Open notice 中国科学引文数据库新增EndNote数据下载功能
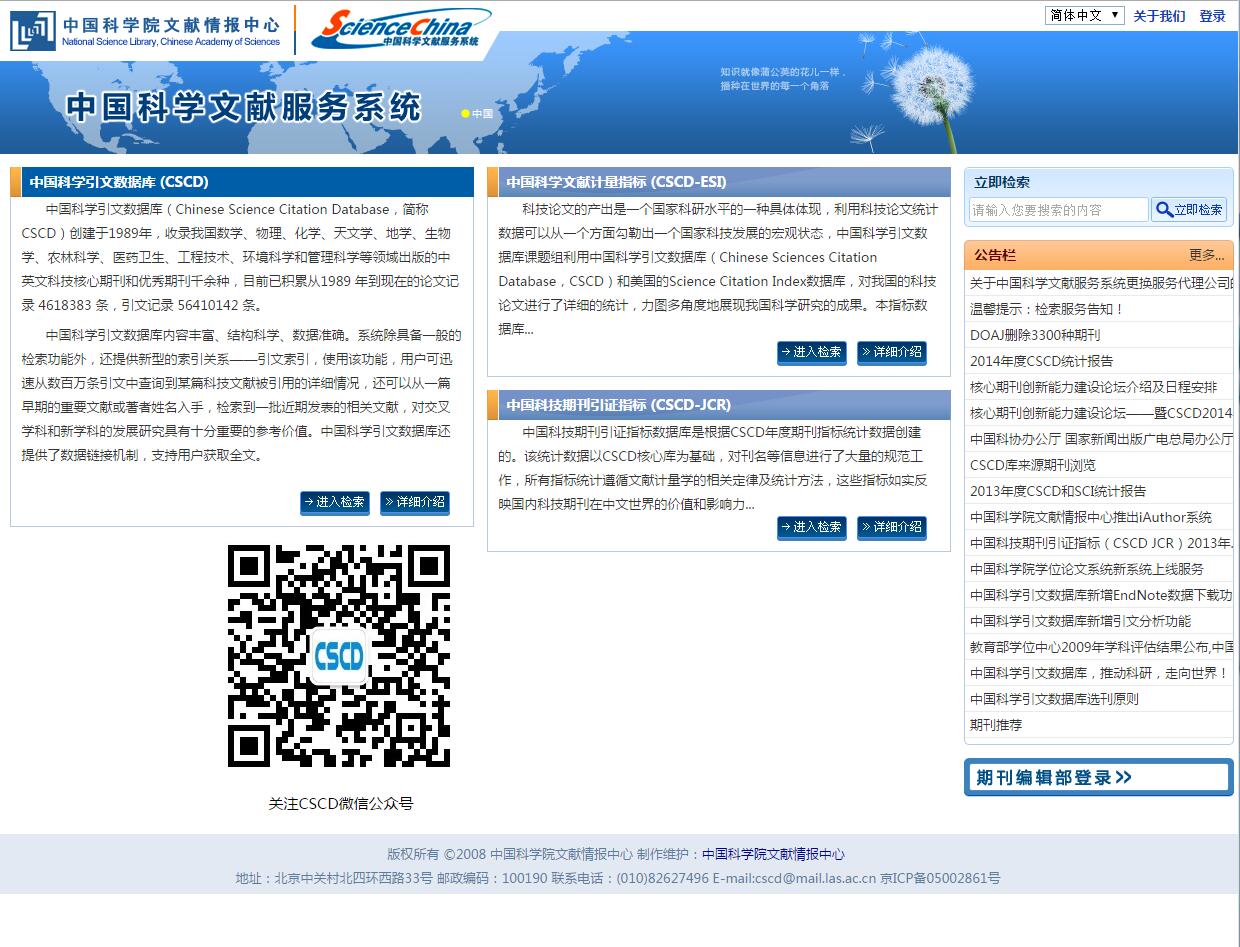This screenshot has height=947, width=1240. pos(1101,595)
